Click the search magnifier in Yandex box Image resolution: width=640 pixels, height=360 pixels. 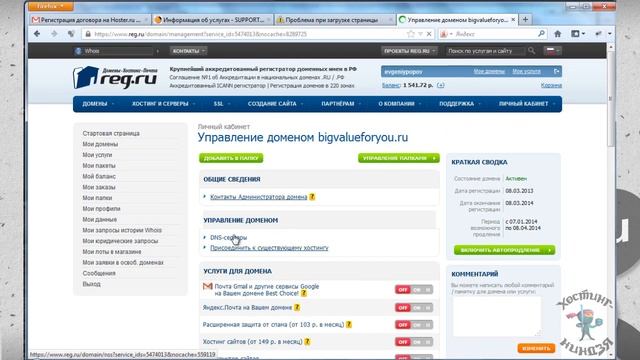(x=541, y=34)
